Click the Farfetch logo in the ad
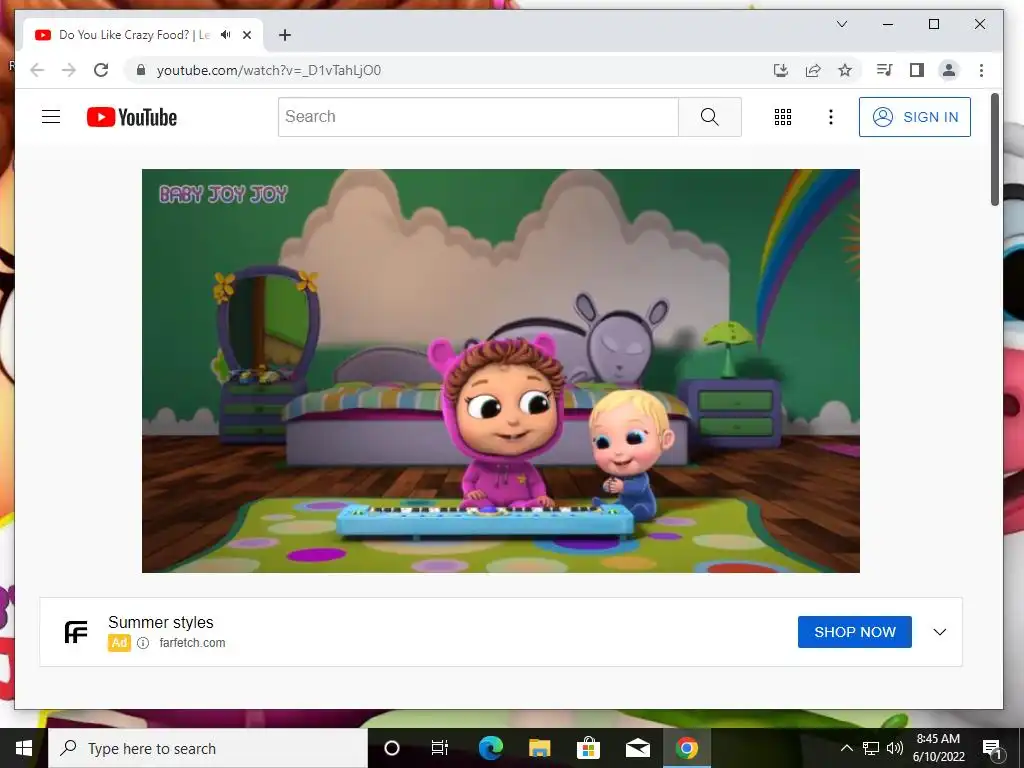The width and height of the screenshot is (1024, 768). click(76, 632)
